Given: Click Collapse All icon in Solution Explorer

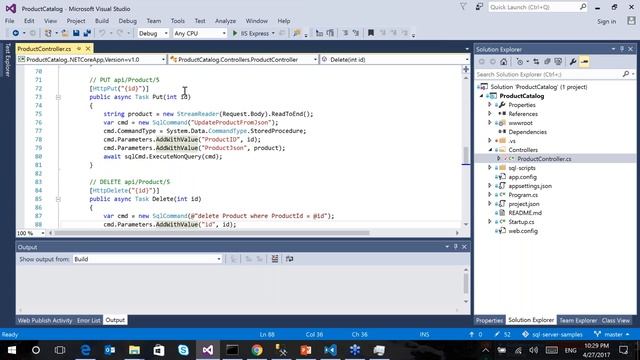Looking at the screenshot, I should [547, 62].
